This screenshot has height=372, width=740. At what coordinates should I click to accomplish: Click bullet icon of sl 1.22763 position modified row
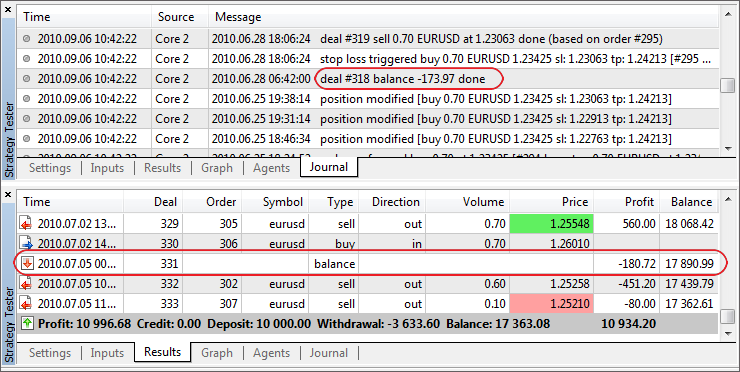tap(26, 139)
